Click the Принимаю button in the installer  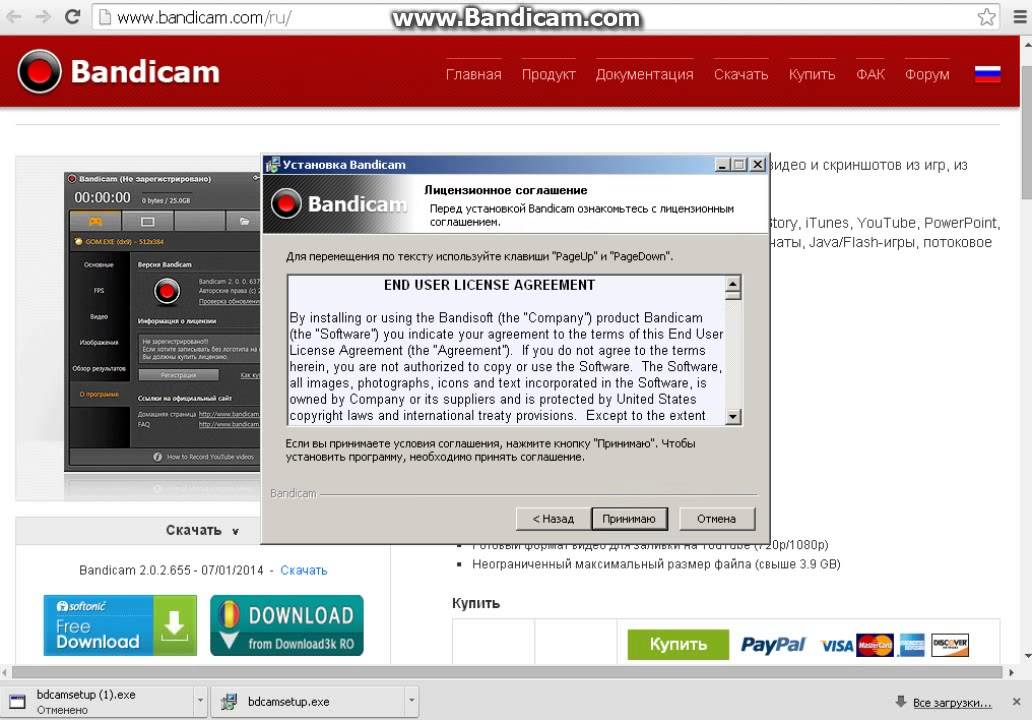pos(629,519)
